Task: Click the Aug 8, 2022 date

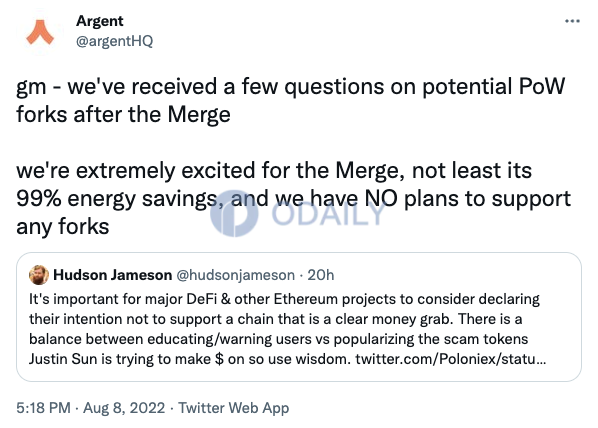Action: coord(124,408)
